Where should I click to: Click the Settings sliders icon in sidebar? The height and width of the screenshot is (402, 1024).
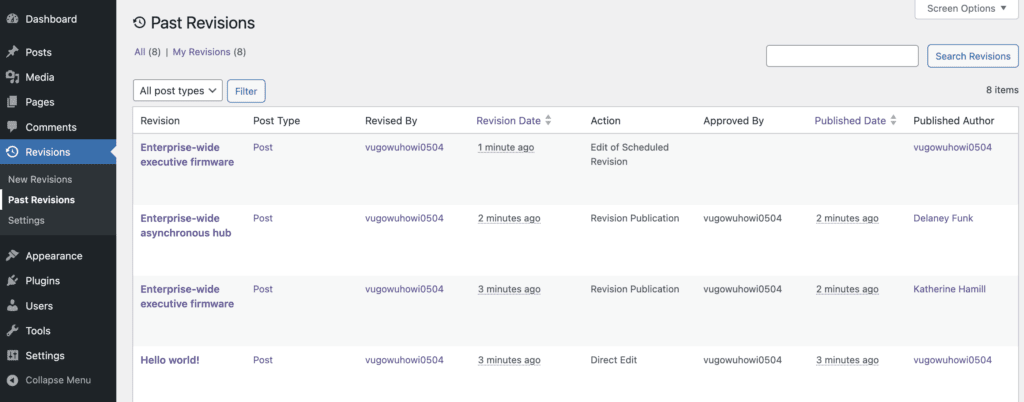(x=12, y=356)
